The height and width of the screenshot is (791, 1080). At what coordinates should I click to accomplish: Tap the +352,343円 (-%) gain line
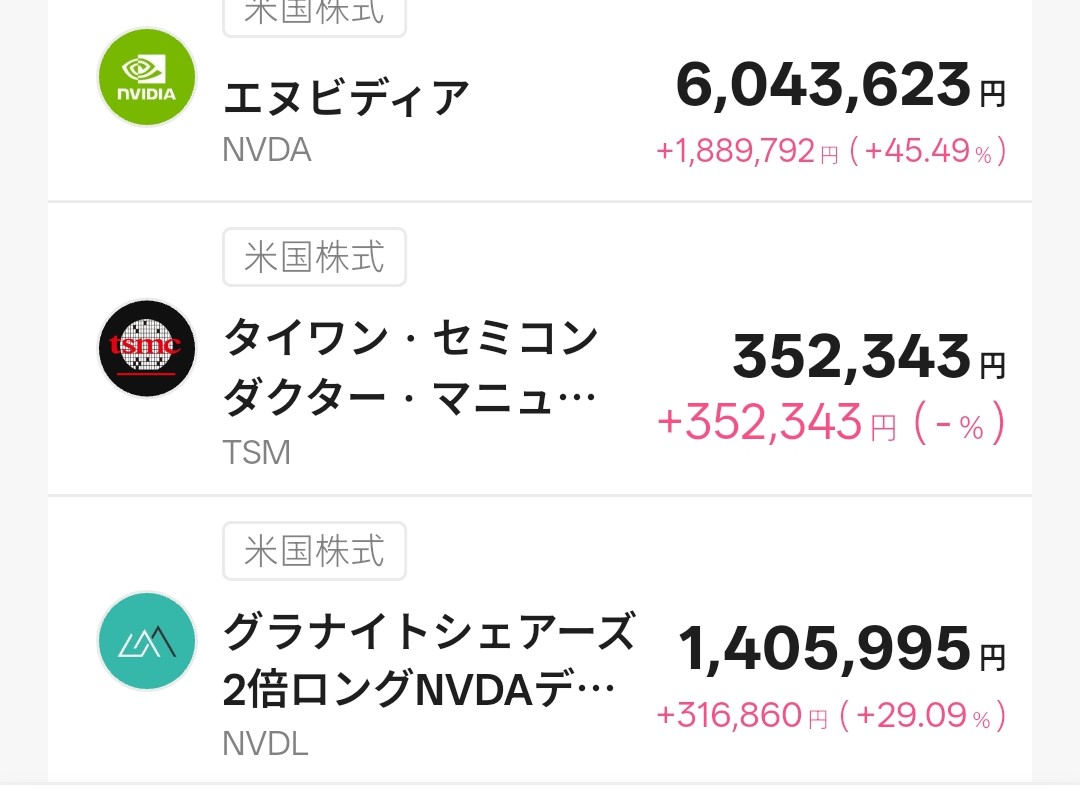click(830, 424)
